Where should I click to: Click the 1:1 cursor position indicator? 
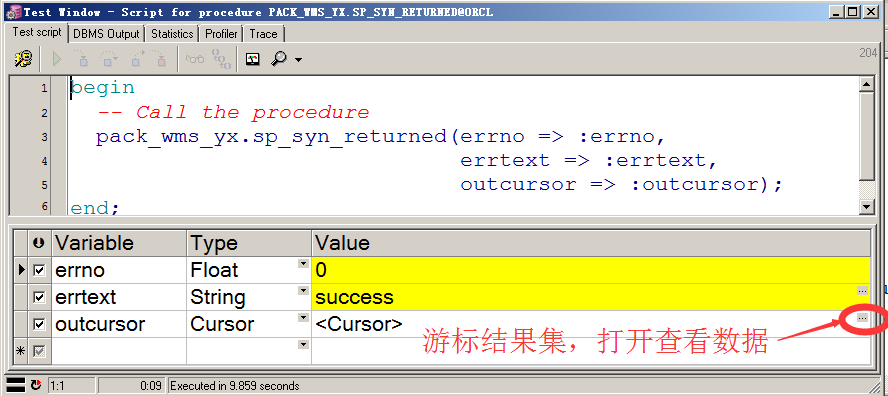click(71, 386)
